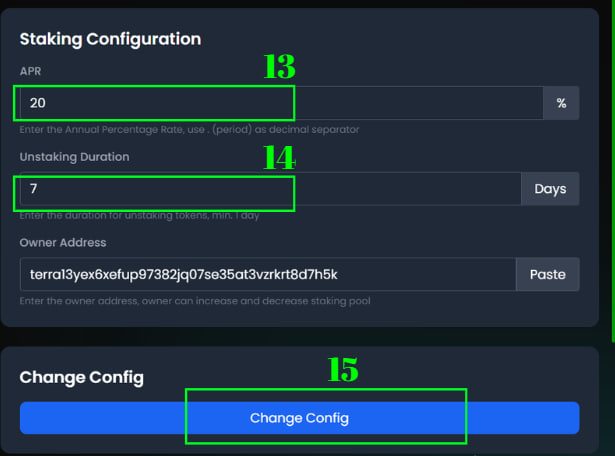Select the Owner Address input field

268,274
